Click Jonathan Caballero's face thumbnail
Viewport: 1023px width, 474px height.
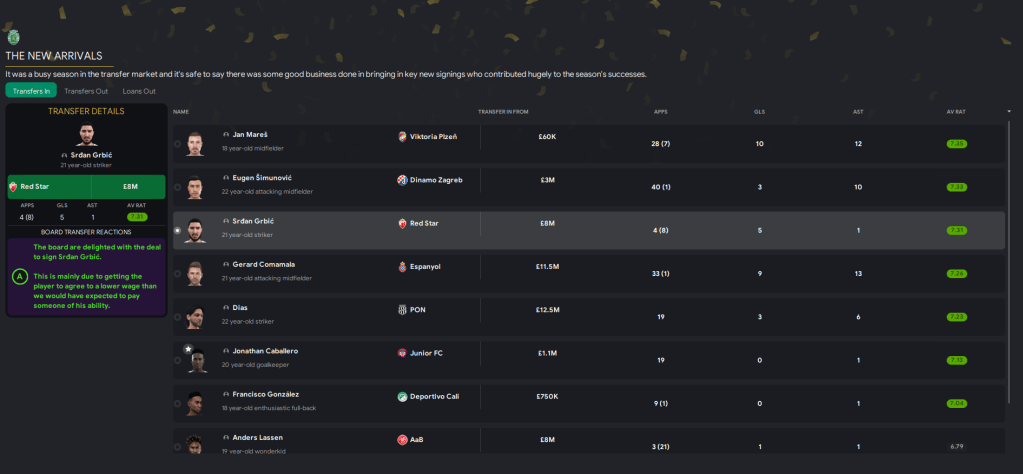coord(194,361)
